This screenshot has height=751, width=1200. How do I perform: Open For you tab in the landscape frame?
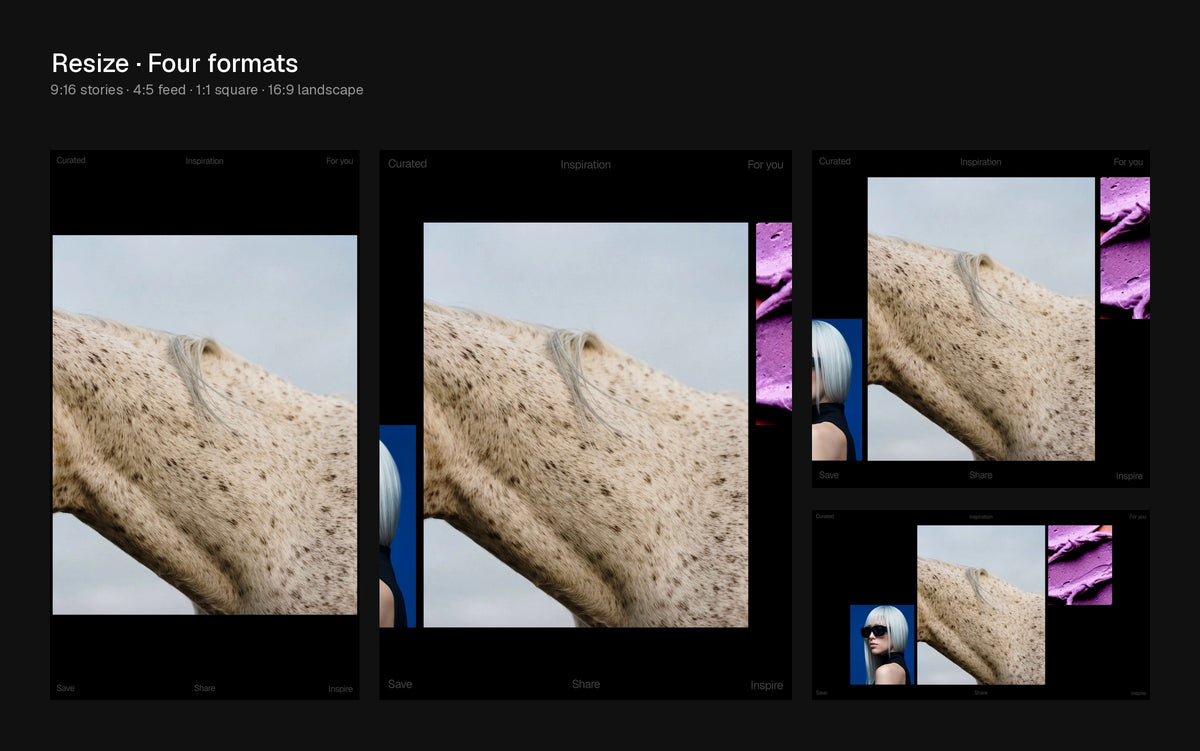tap(1138, 517)
